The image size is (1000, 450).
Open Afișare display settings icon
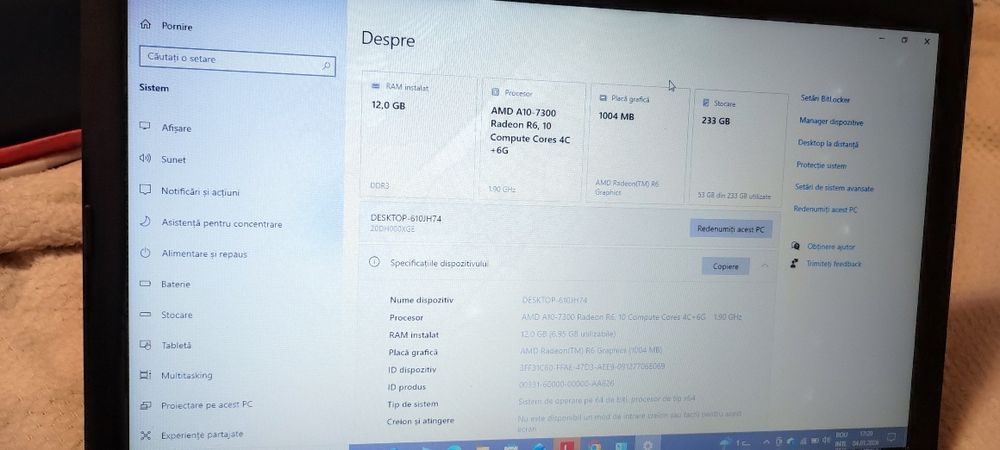pos(145,126)
